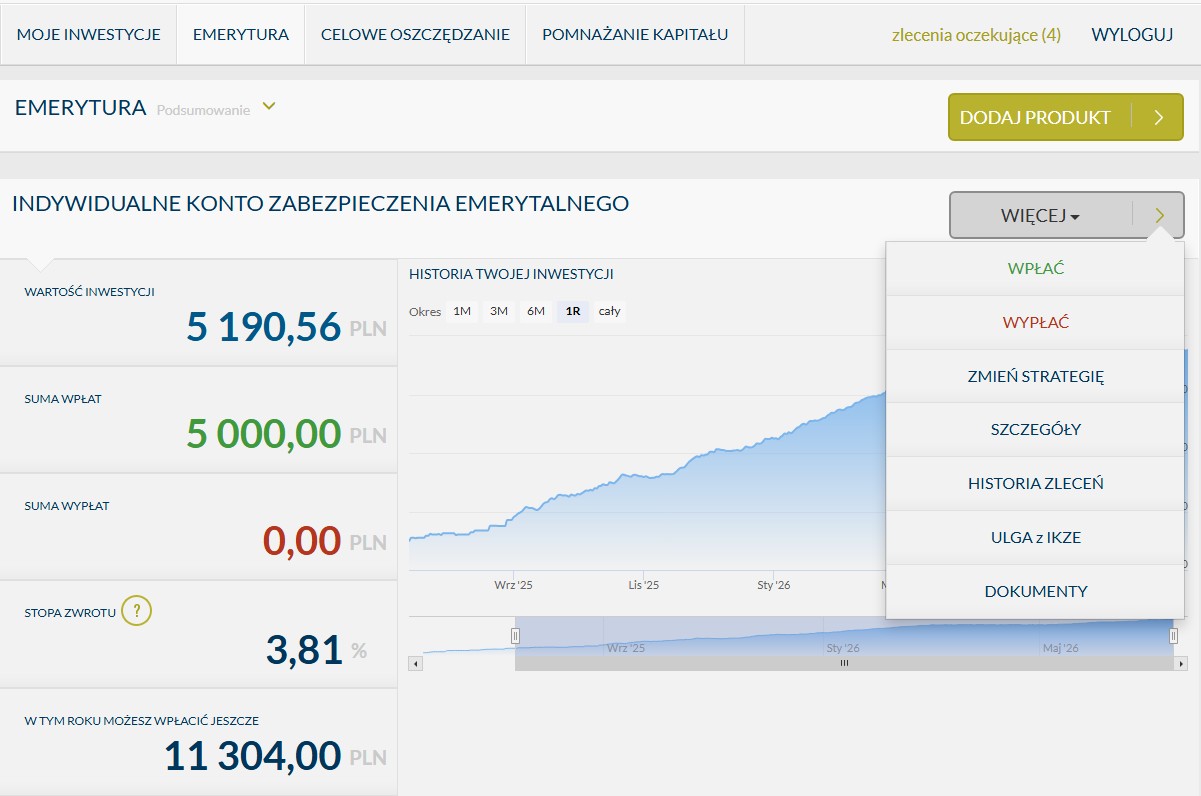Collapse the Więcej dropdown menu
This screenshot has width=1201, height=796.
[x=1040, y=215]
